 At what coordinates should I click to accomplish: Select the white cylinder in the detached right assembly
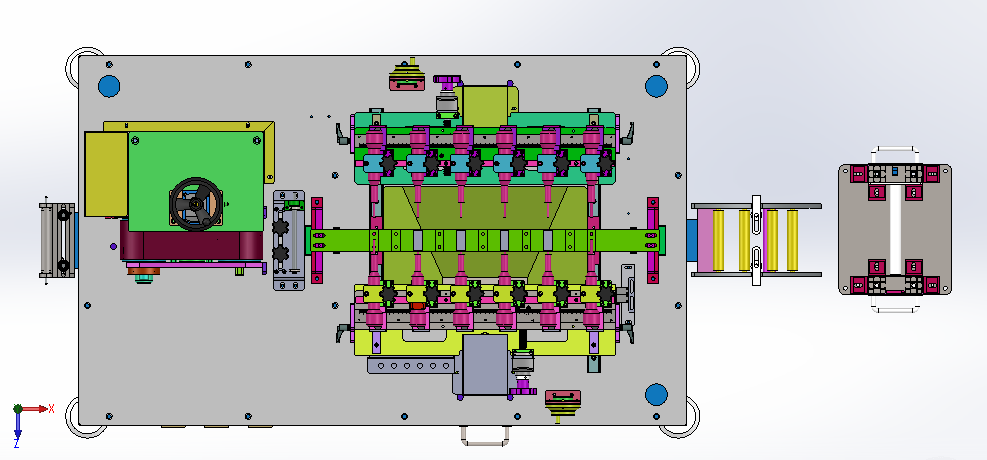click(894, 229)
